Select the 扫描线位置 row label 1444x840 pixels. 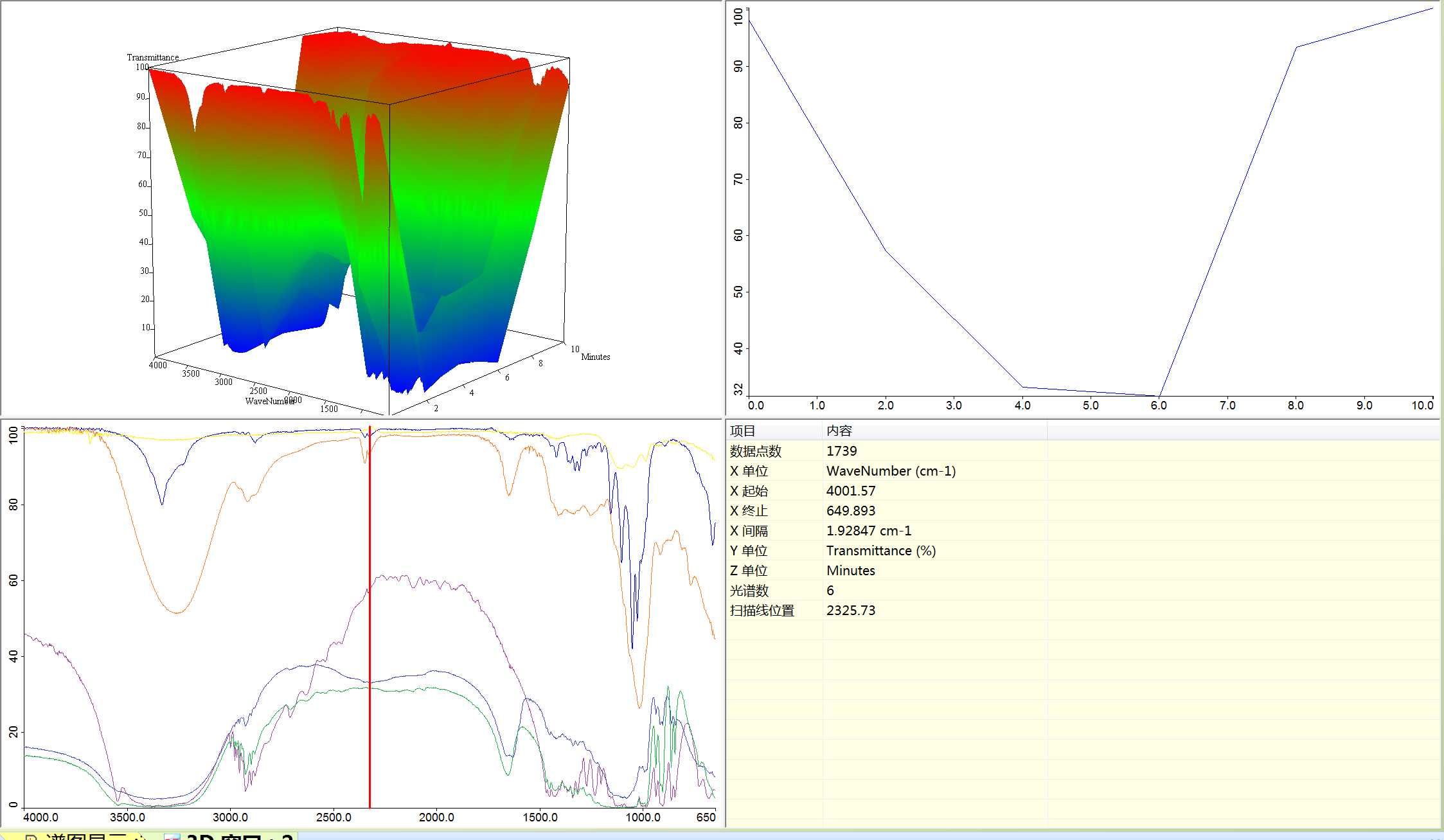[762, 611]
